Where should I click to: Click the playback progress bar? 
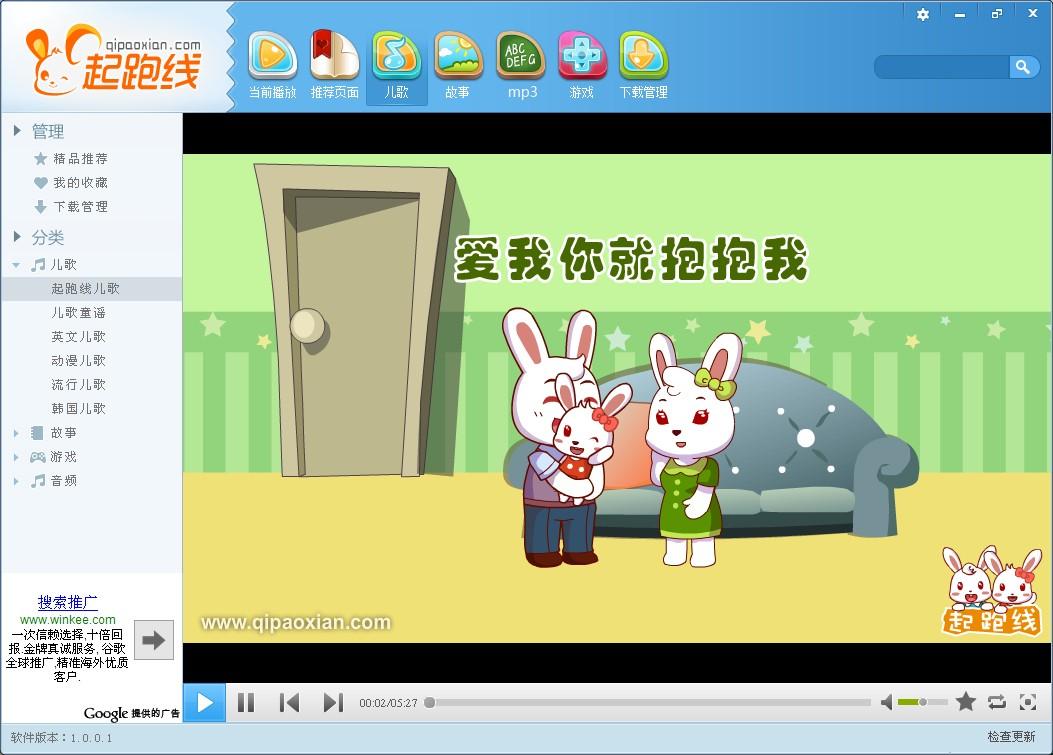point(648,703)
